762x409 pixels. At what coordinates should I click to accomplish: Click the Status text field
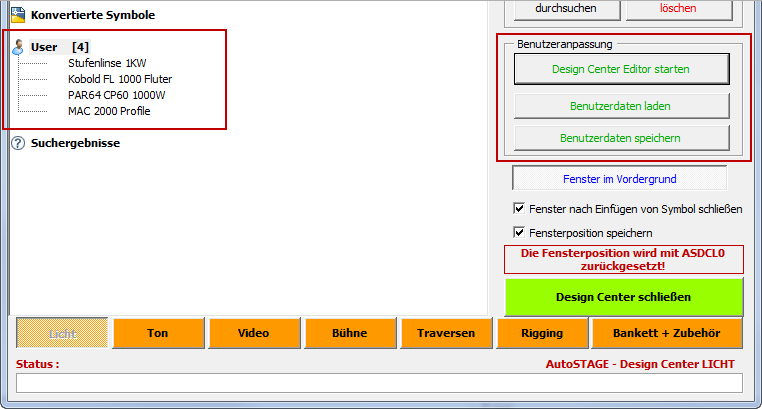(x=379, y=382)
